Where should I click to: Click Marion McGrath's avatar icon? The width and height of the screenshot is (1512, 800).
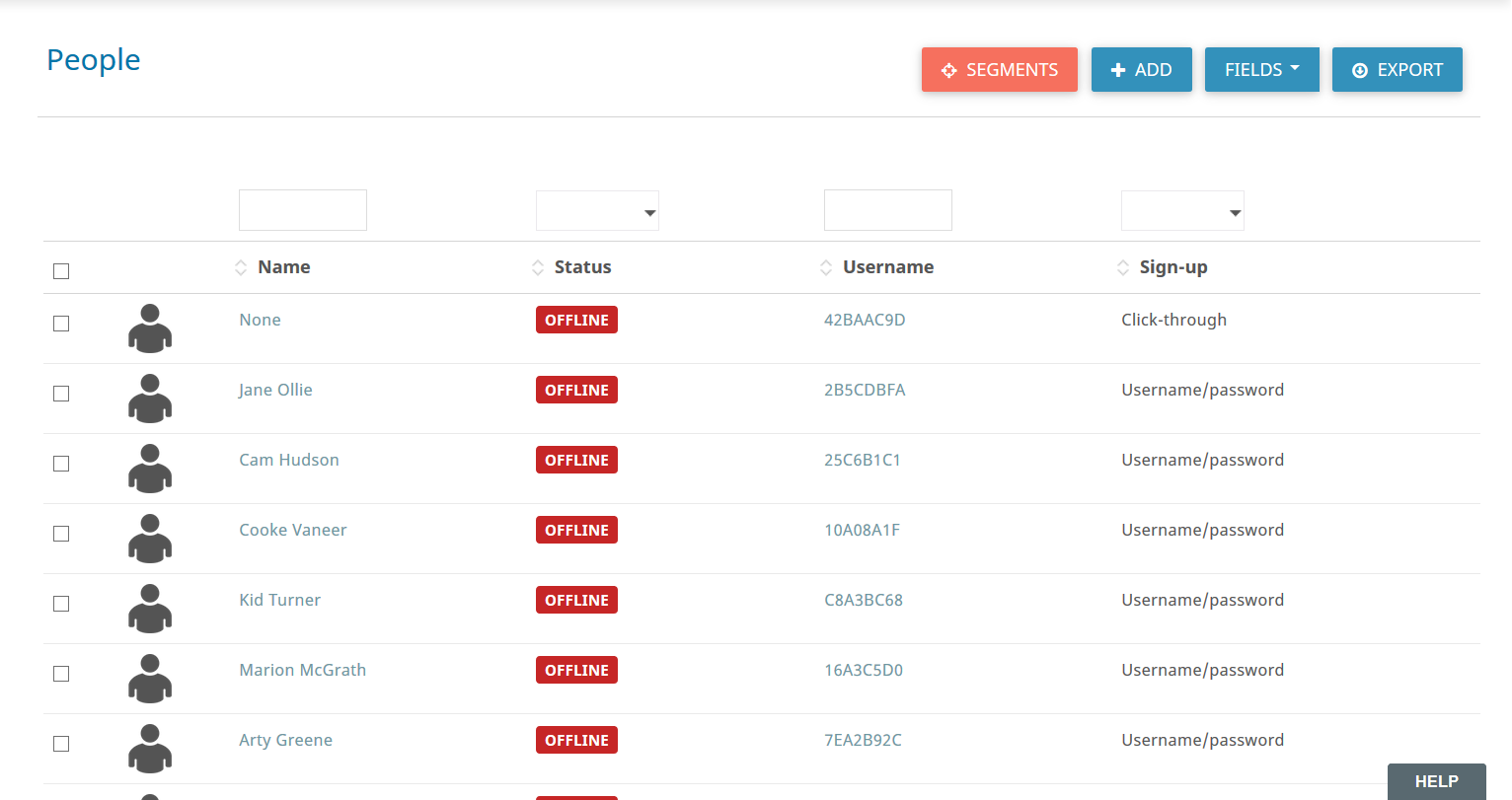150,679
